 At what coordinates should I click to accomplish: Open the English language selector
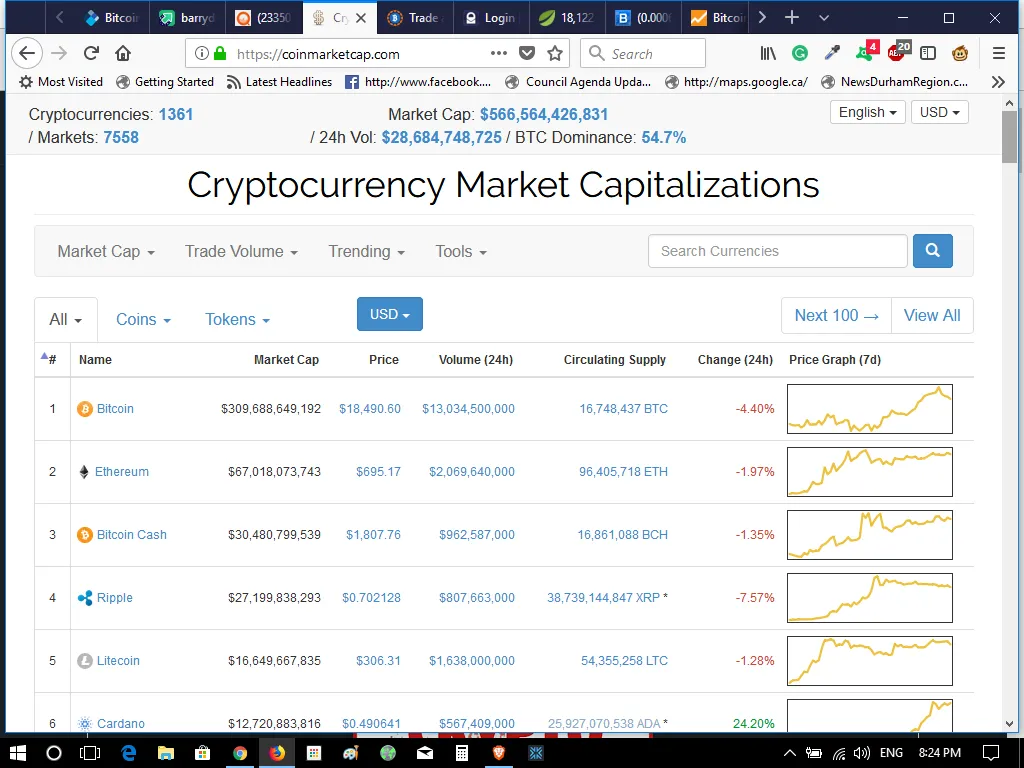(867, 112)
